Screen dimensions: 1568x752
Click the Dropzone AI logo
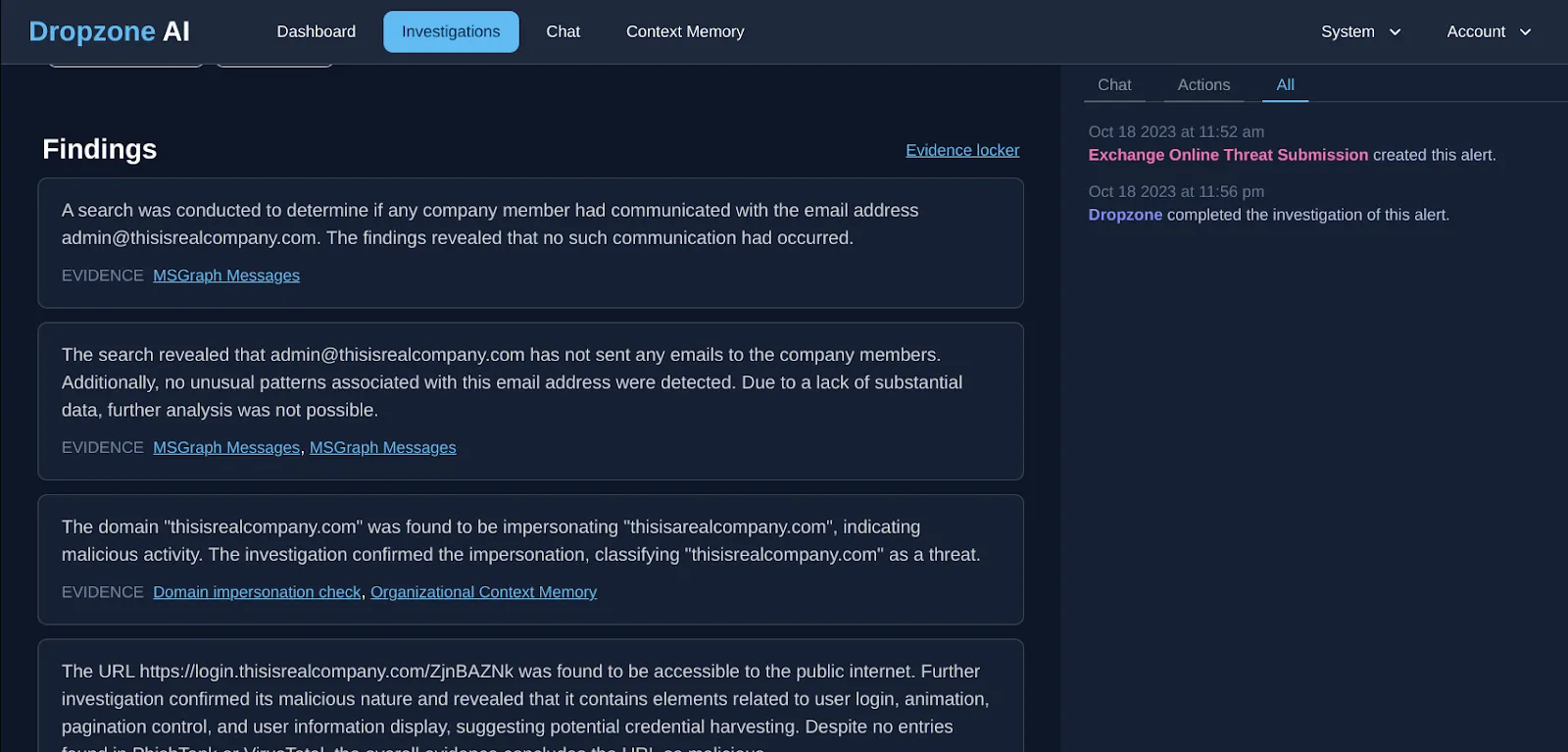[x=109, y=30]
